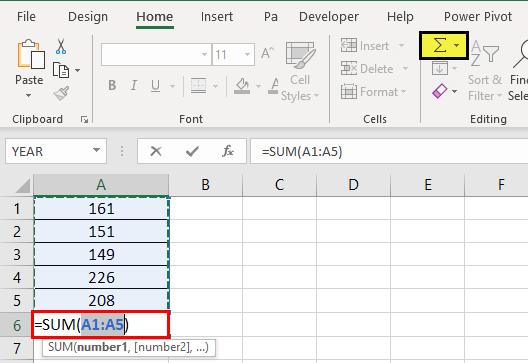Select column D header
The image size is (528, 363).
354,185
